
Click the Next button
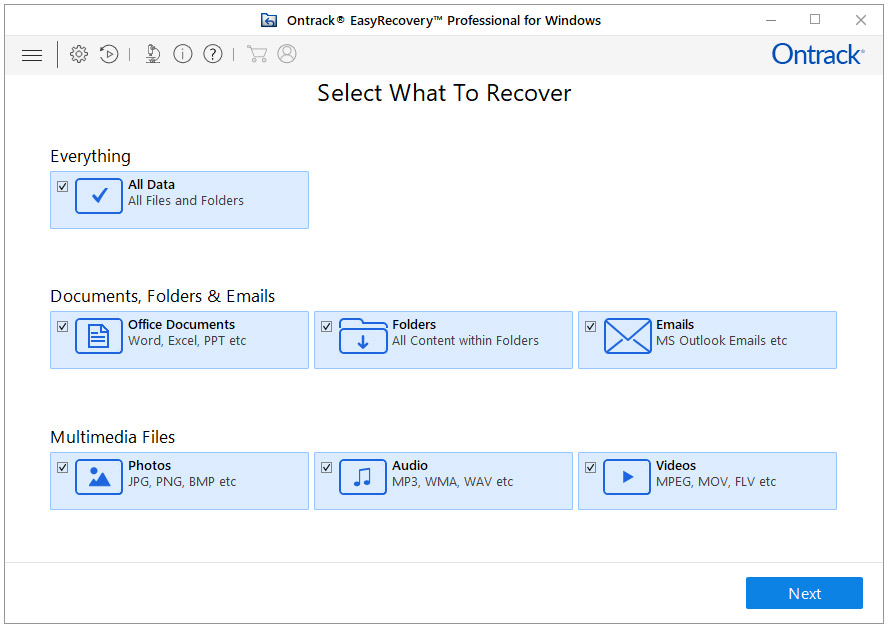(x=804, y=593)
